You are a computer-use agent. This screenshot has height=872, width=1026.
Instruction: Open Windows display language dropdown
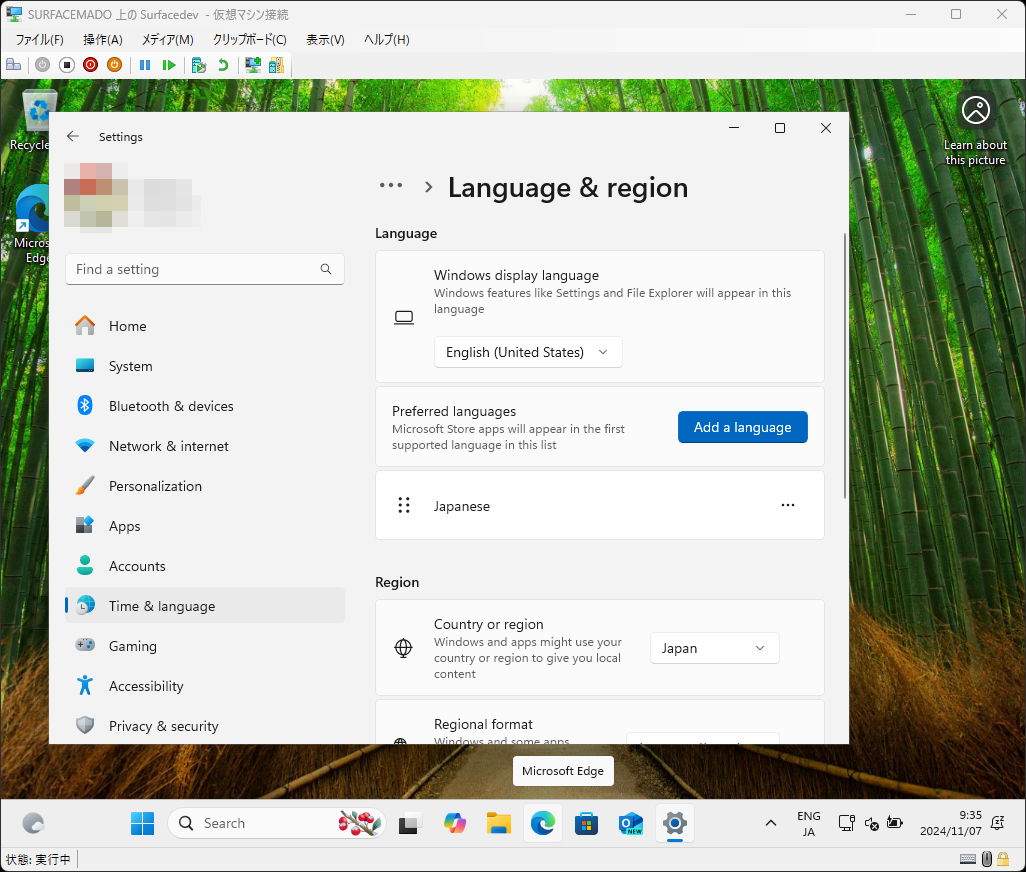click(x=528, y=352)
